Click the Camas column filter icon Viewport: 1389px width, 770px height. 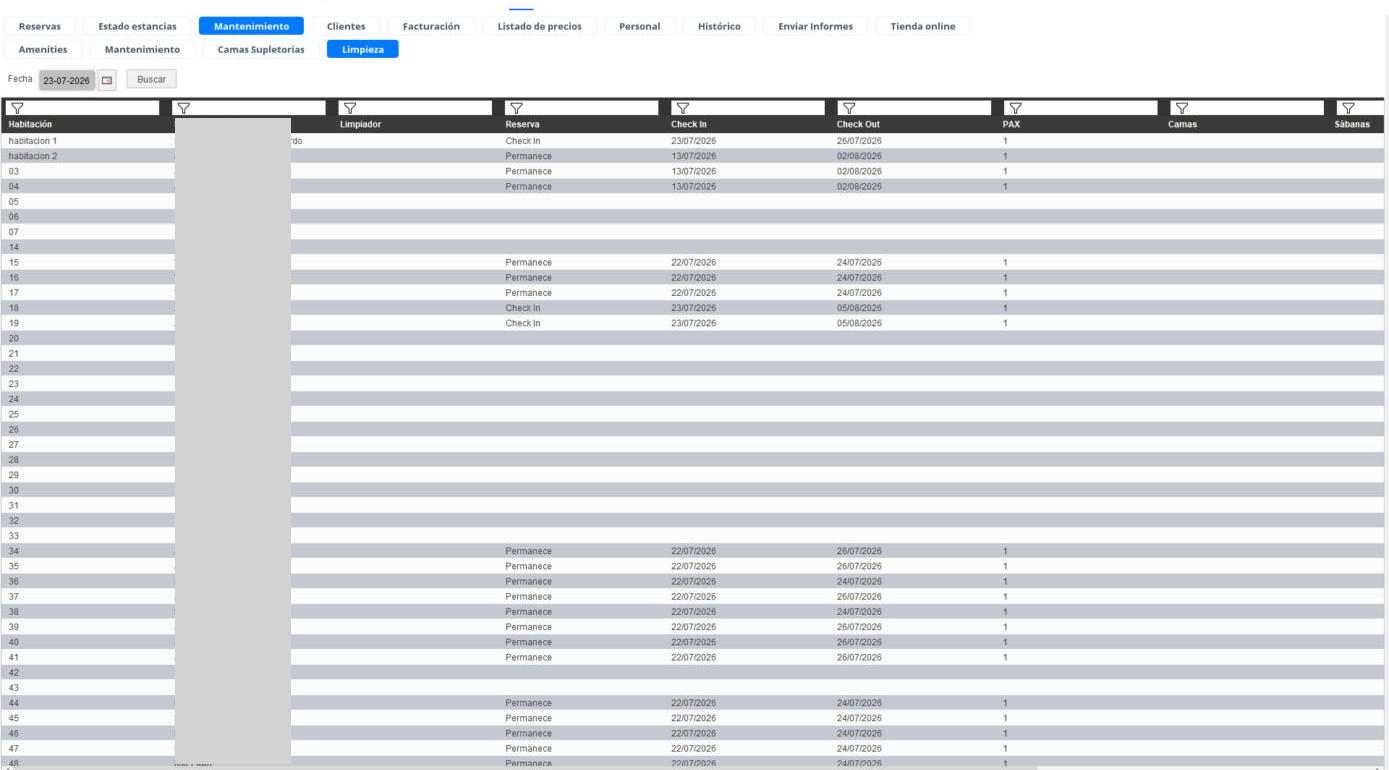[x=1180, y=108]
